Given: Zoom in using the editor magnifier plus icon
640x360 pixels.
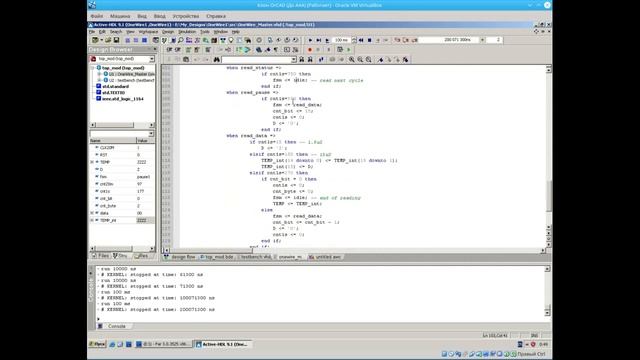Looking at the screenshot, I should pyautogui.click(x=351, y=60).
